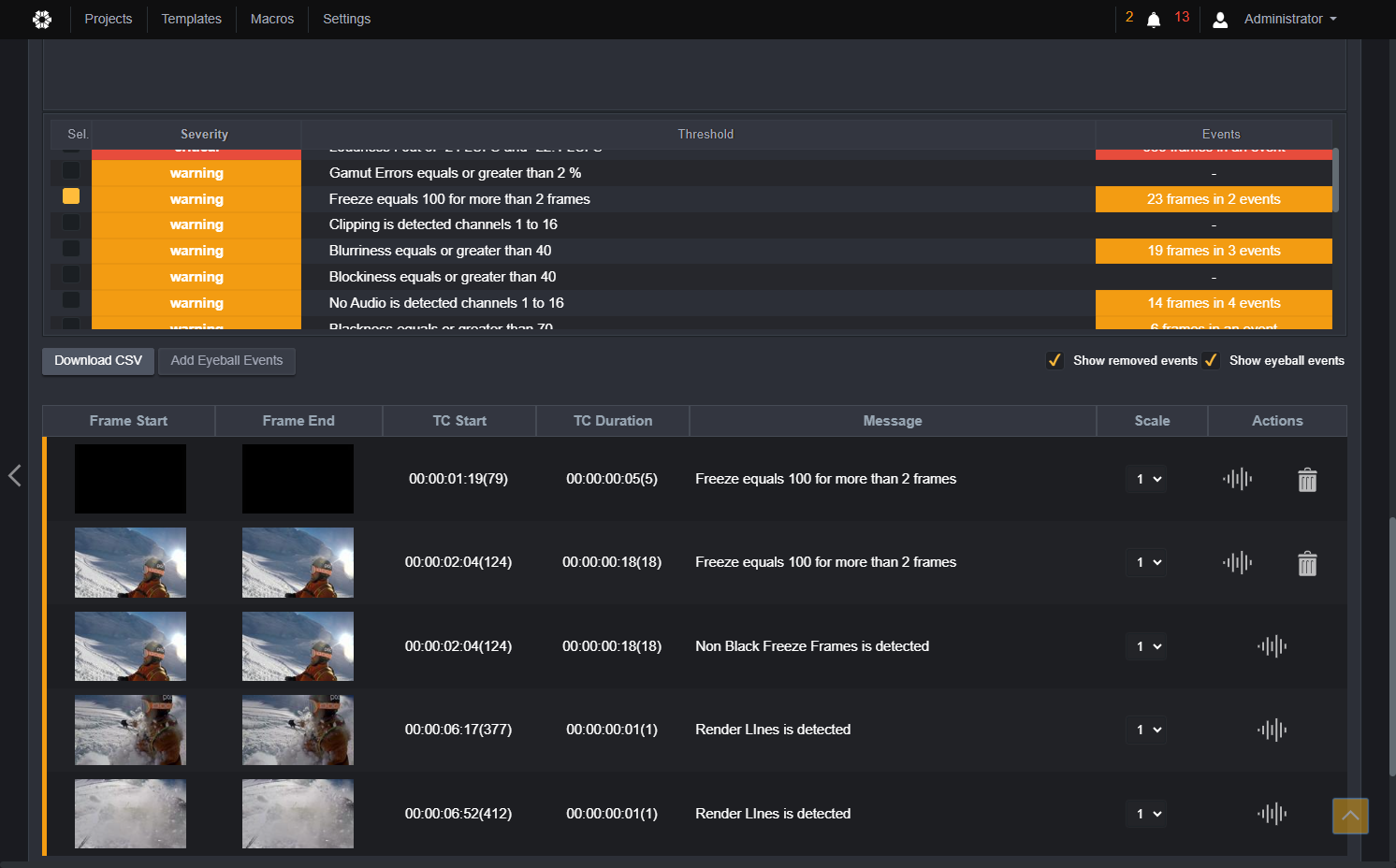Open Scale dropdown for Render Lines at 00:00:06:52(412)

tap(1147, 814)
